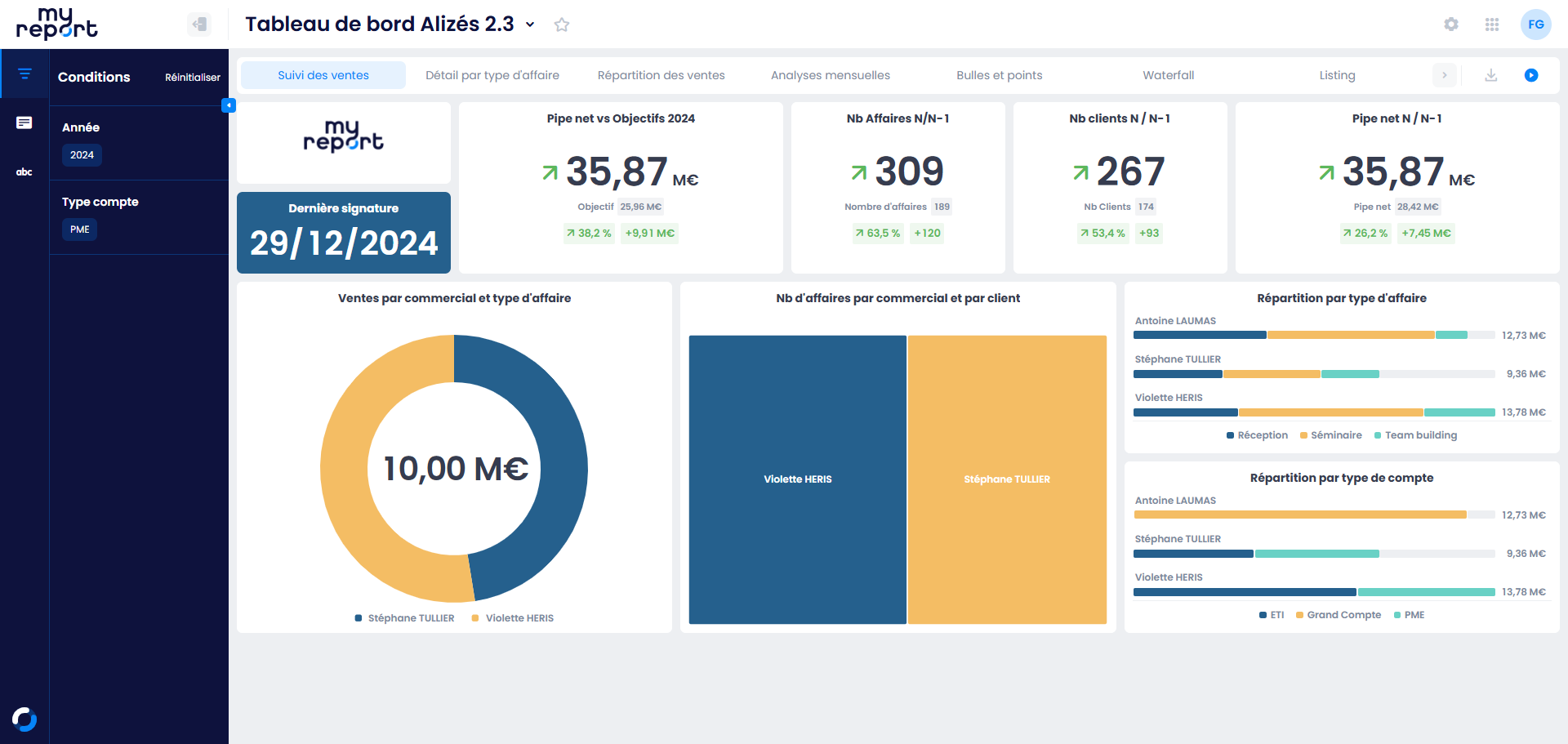Open the Analyses mensuelles tab

pyautogui.click(x=830, y=75)
